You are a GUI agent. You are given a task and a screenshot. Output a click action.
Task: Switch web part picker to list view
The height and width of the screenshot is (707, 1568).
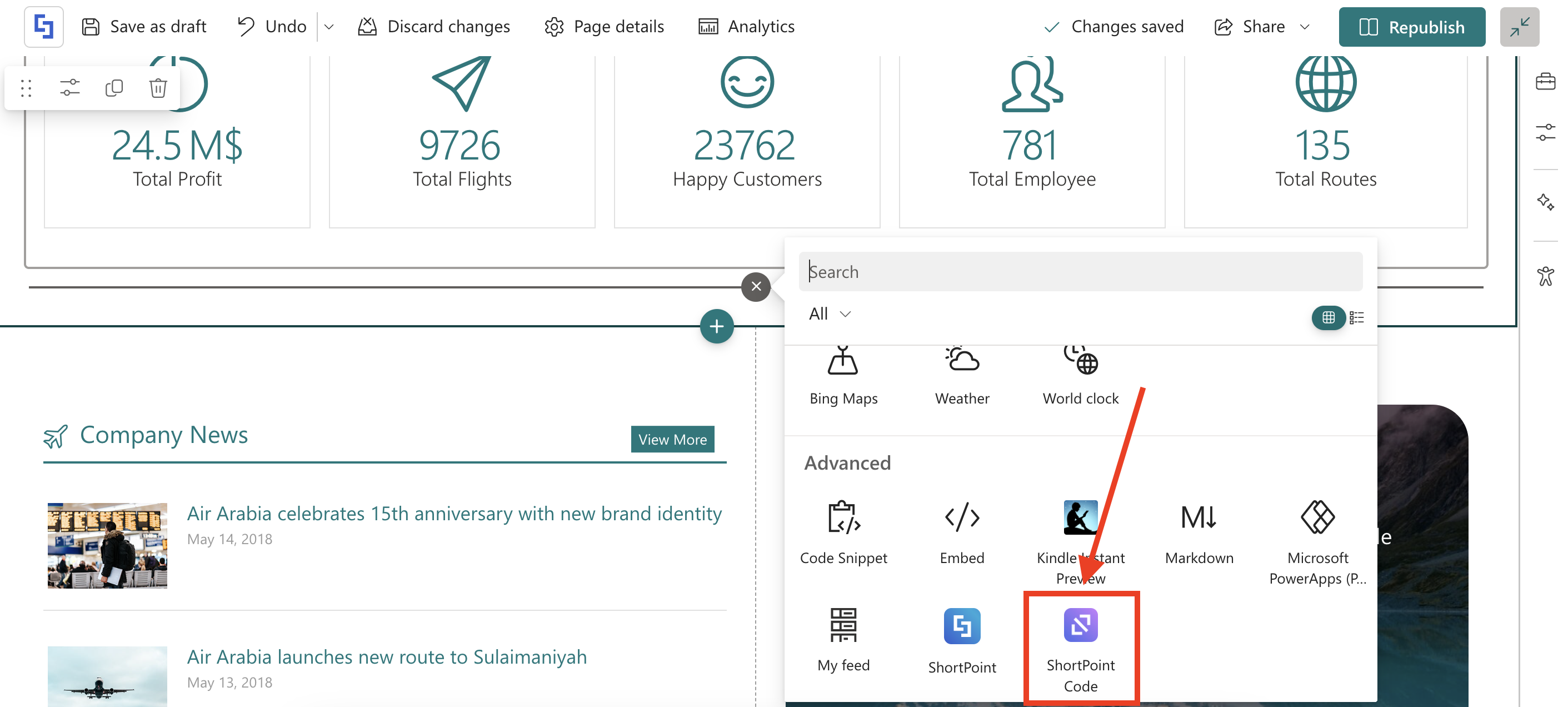point(1356,317)
